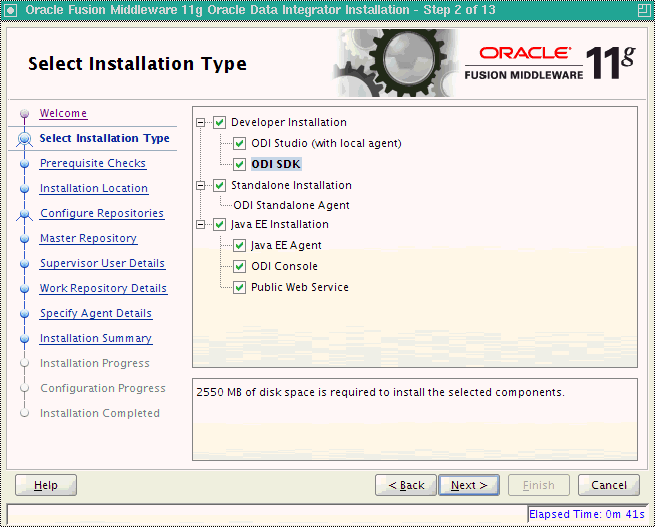655x527 pixels.
Task: Toggle the Developer Installation checkbox
Action: (x=219, y=122)
